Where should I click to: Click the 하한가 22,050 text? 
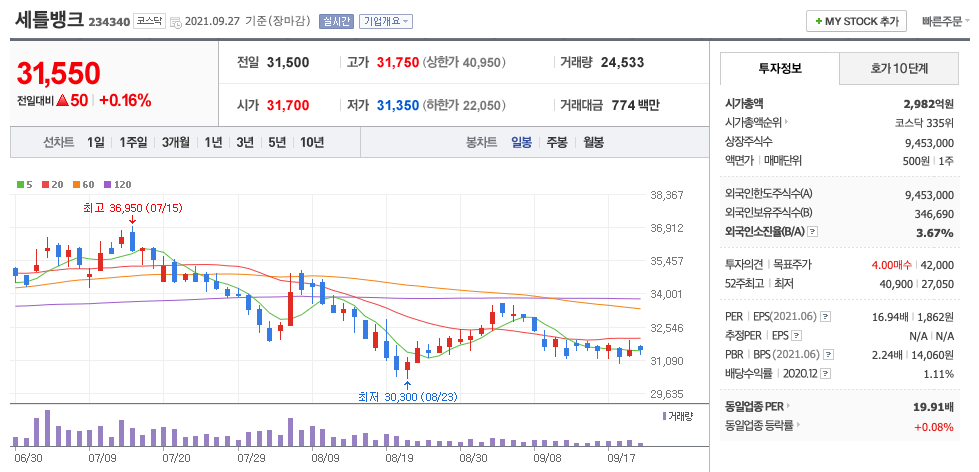pyautogui.click(x=464, y=106)
